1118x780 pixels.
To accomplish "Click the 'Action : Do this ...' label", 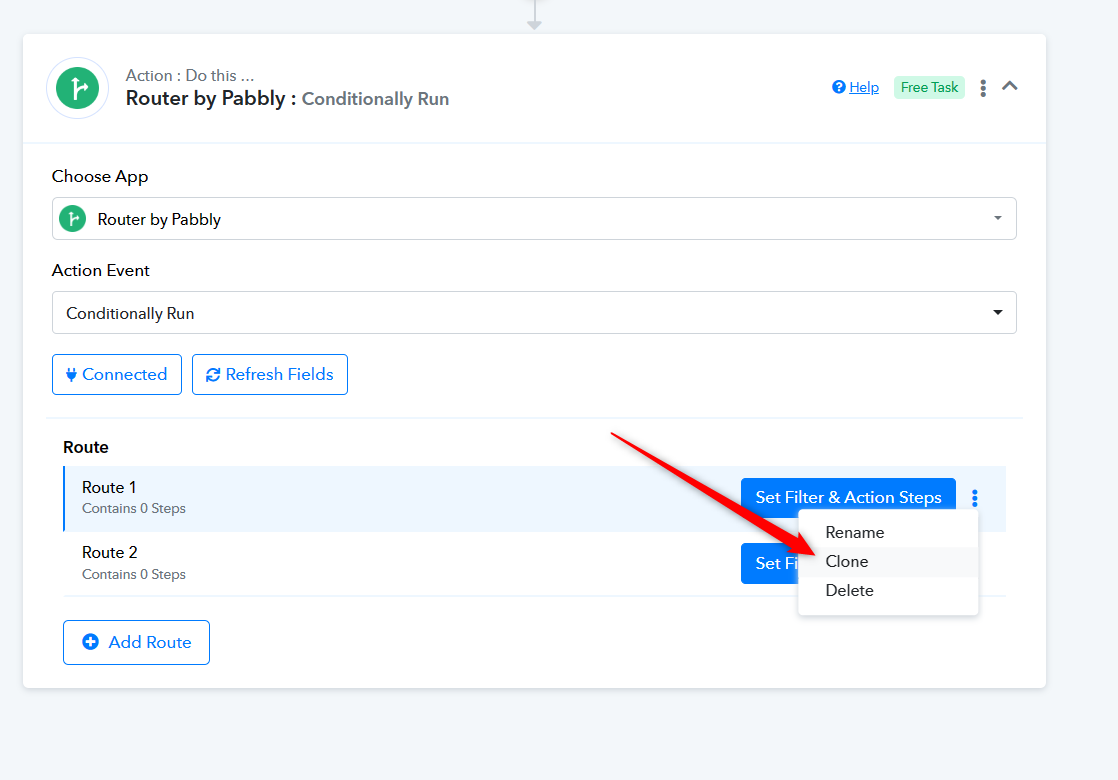I will (x=190, y=76).
